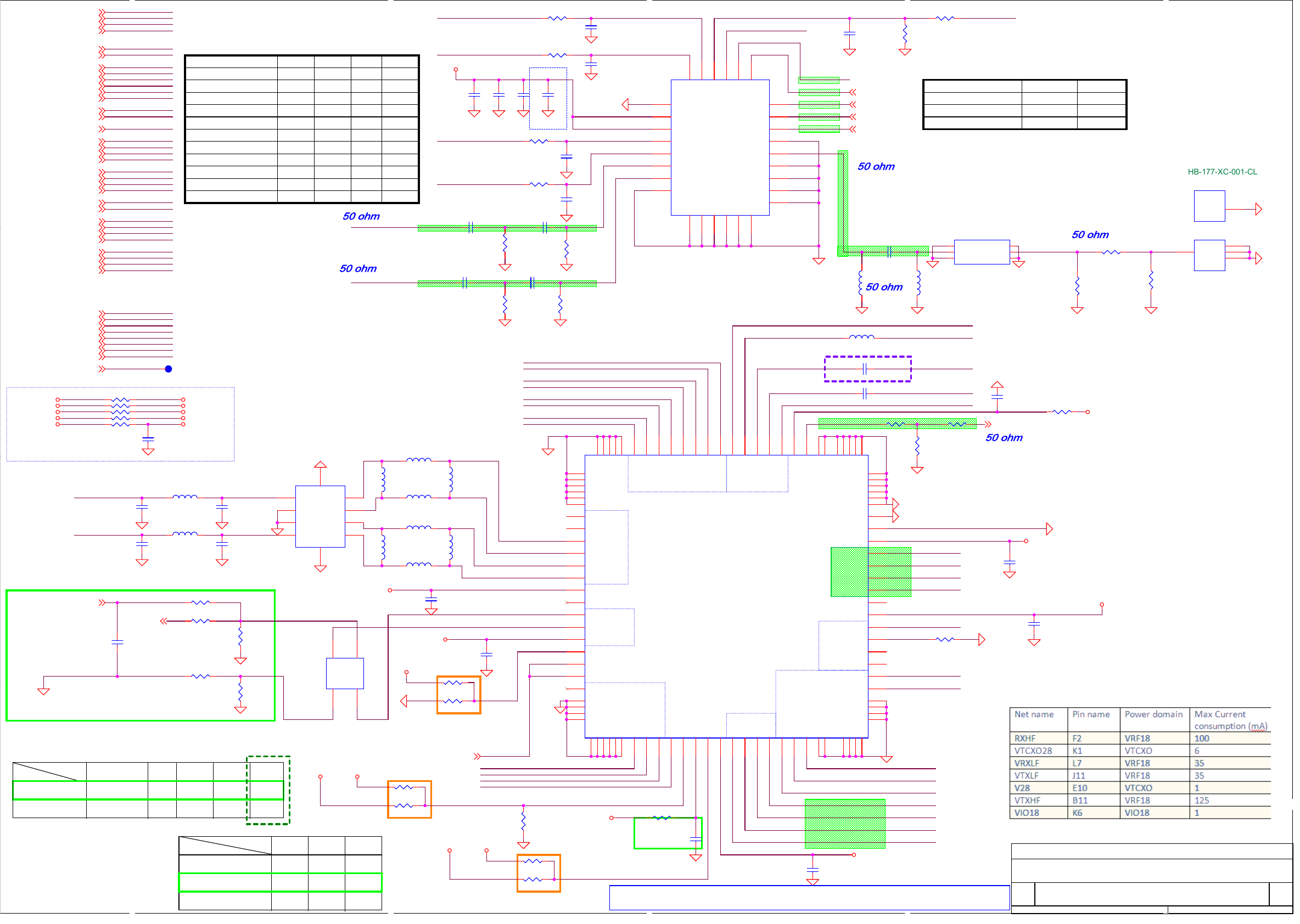Click the B11 pin name cell

pyautogui.click(x=1080, y=801)
